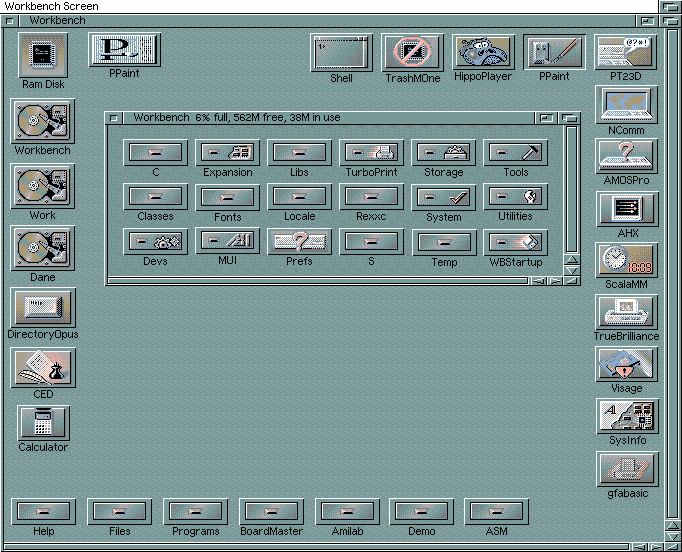The image size is (682, 552).
Task: Launch the Calculator
Action: tap(43, 423)
